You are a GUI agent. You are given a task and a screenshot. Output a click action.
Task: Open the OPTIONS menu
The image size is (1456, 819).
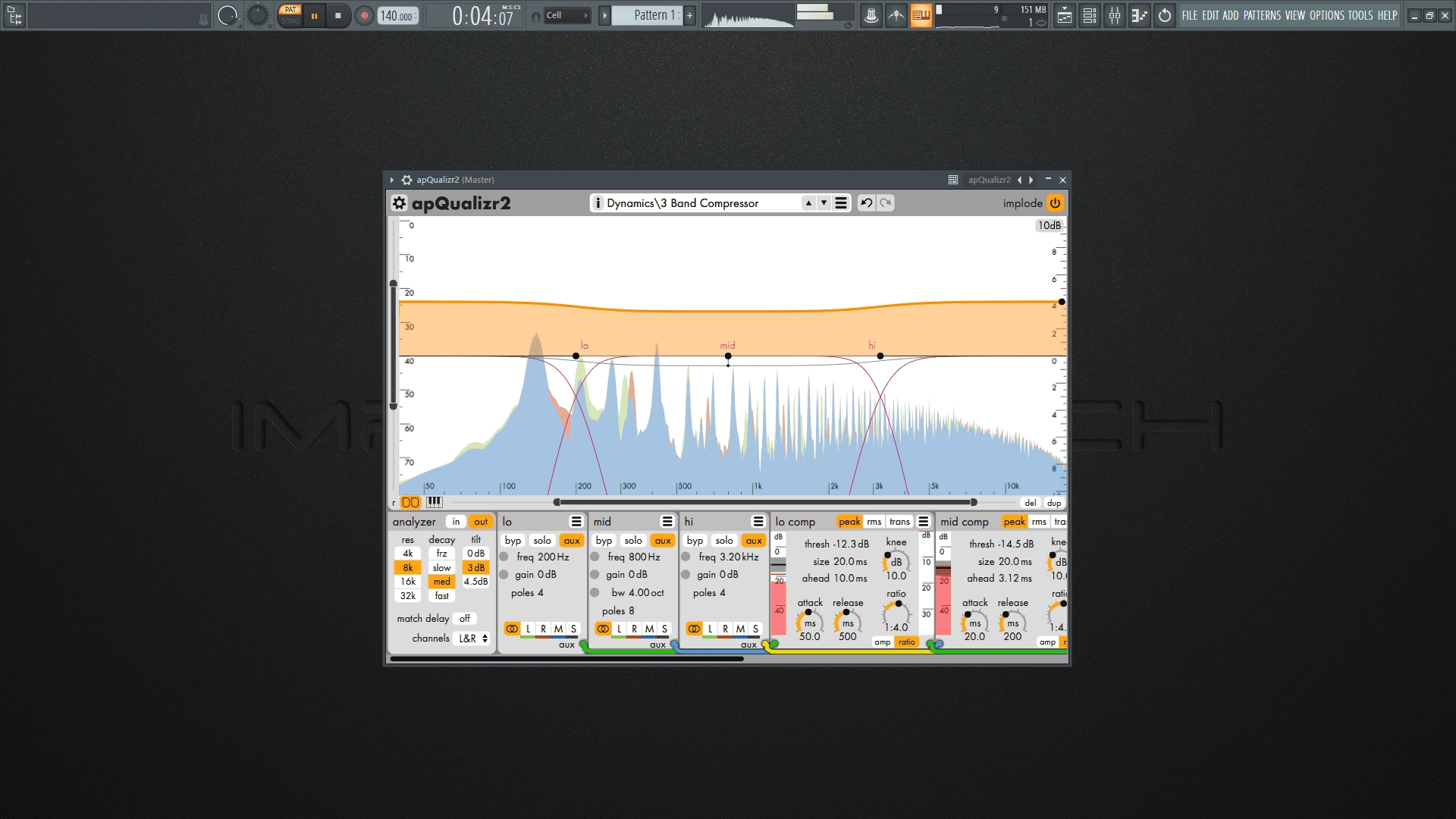(1327, 15)
